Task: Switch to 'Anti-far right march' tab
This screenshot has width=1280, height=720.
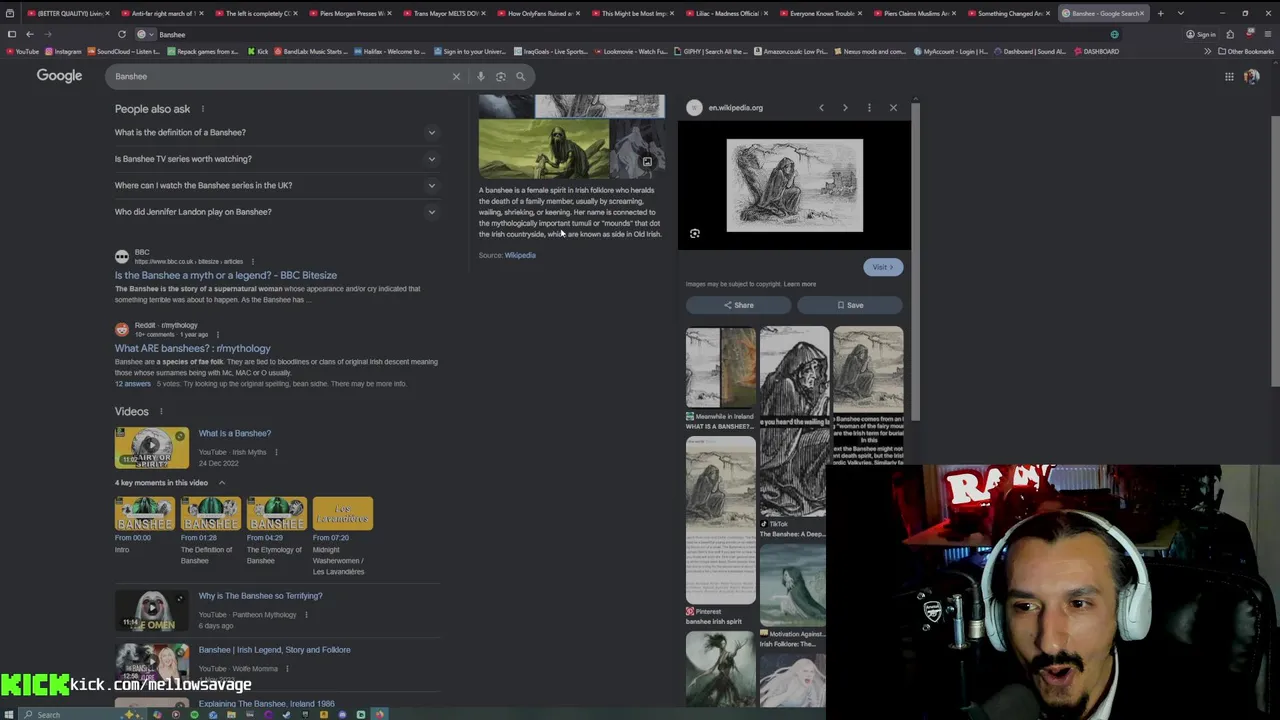Action: click(x=160, y=13)
